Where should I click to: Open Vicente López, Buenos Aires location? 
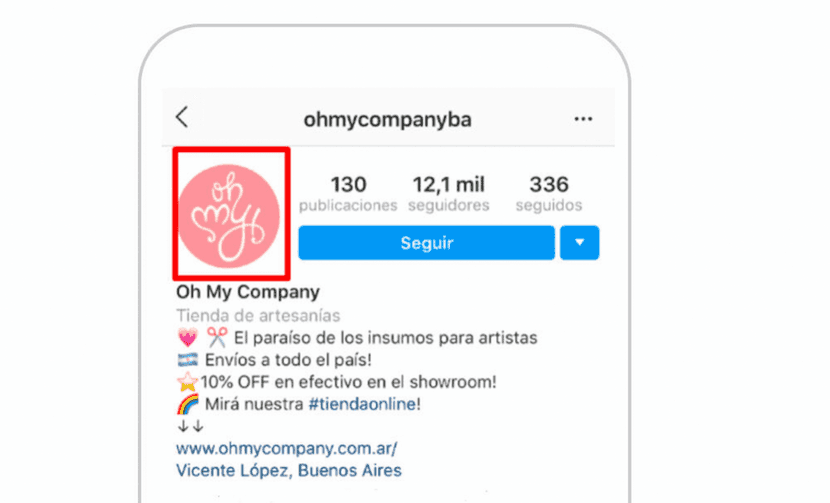click(288, 470)
